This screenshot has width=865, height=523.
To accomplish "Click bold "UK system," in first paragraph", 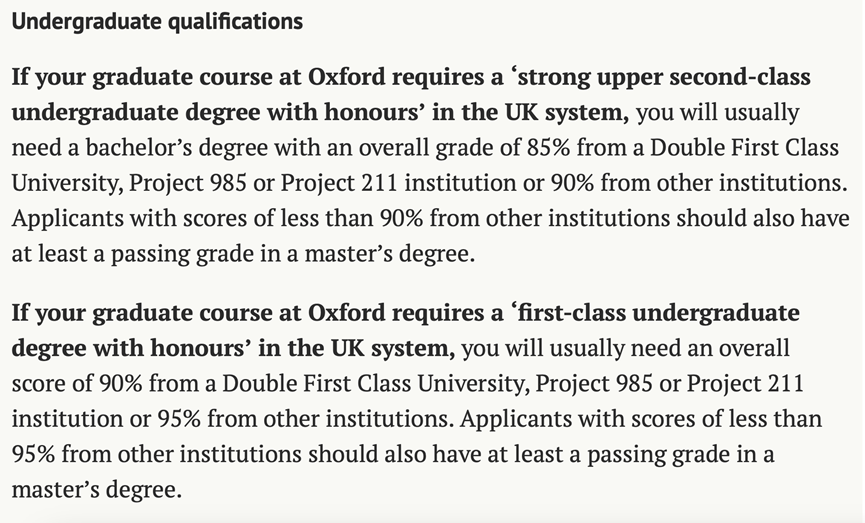I will 567,112.
